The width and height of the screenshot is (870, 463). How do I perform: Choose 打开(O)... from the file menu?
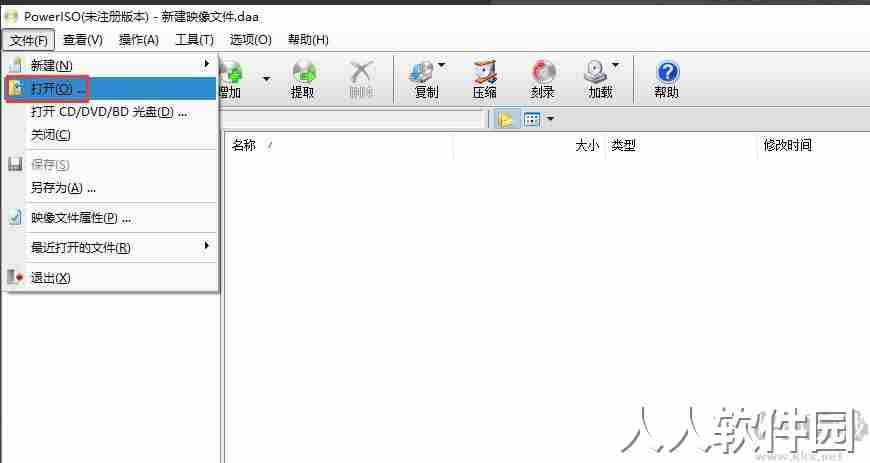pos(111,89)
